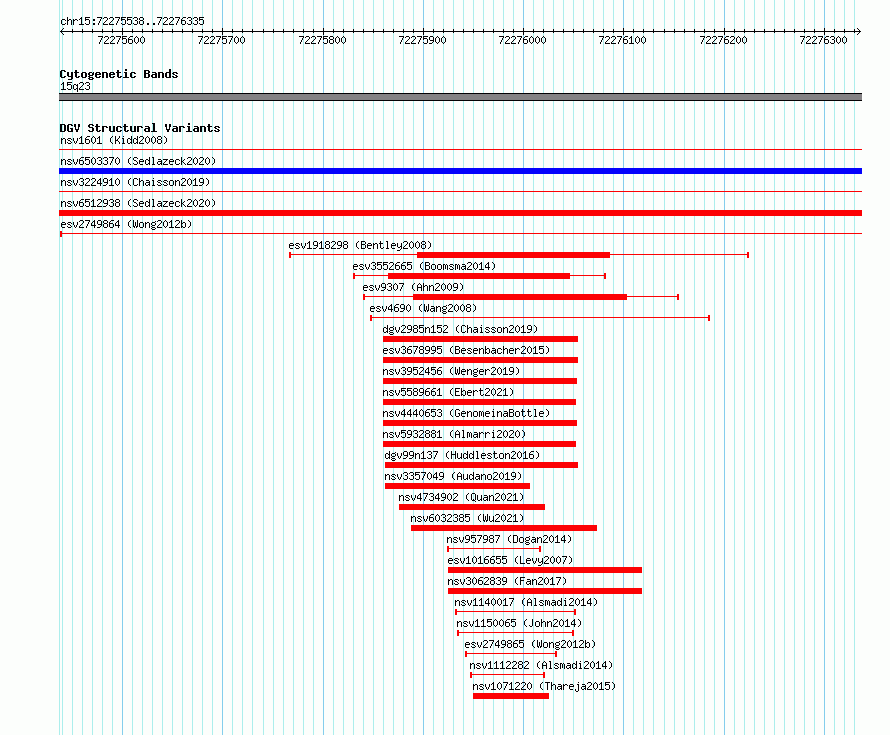Click the thin esv4690 Wang2008 line
This screenshot has width=890, height=735.
tap(540, 318)
